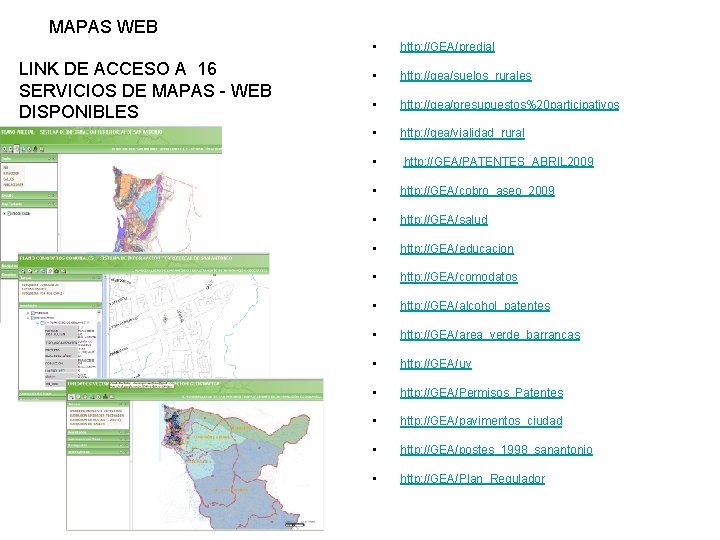
Task: Follow the Permisos_Patentes link
Action: 482,393
